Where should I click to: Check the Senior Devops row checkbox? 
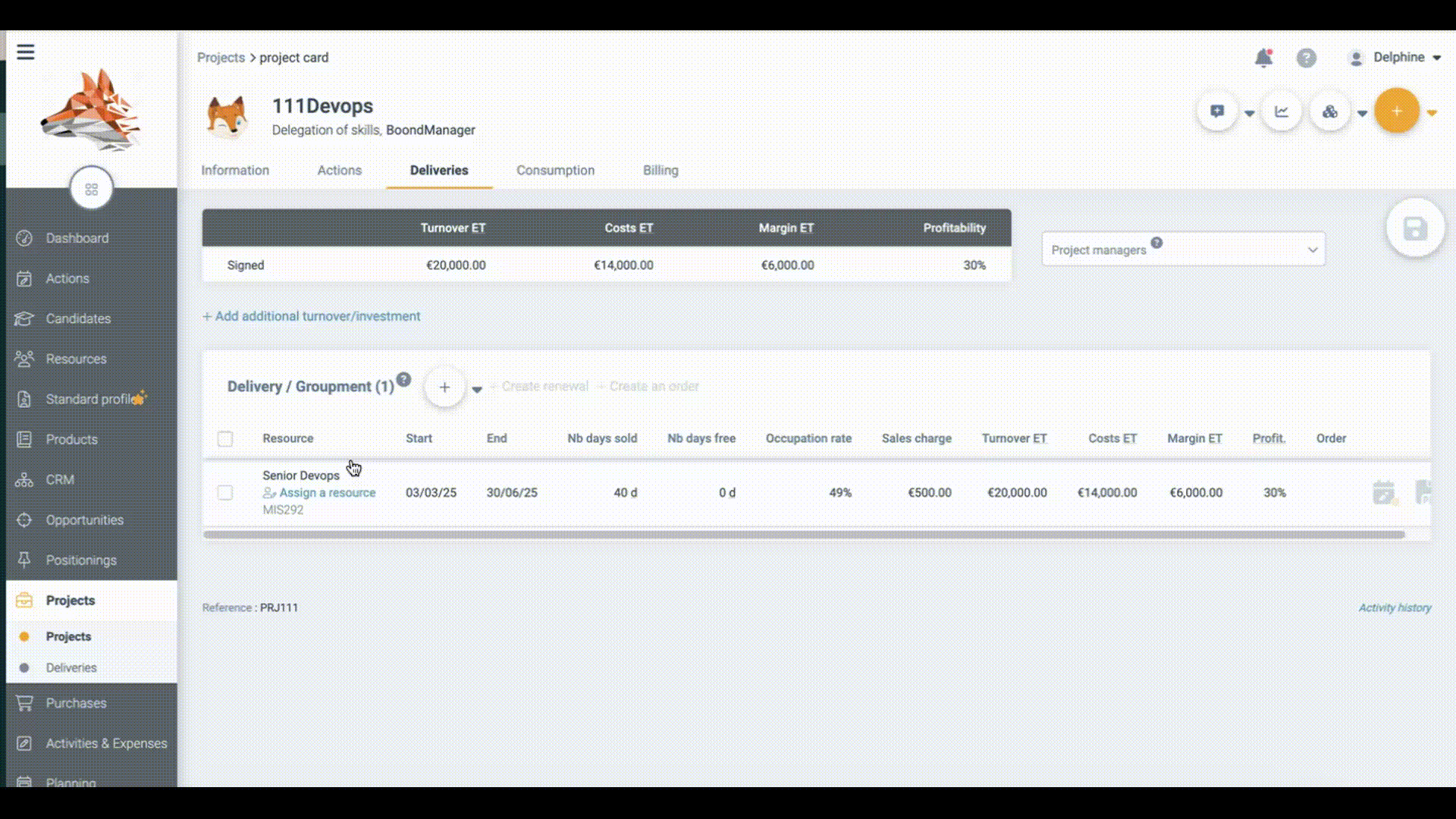click(225, 493)
